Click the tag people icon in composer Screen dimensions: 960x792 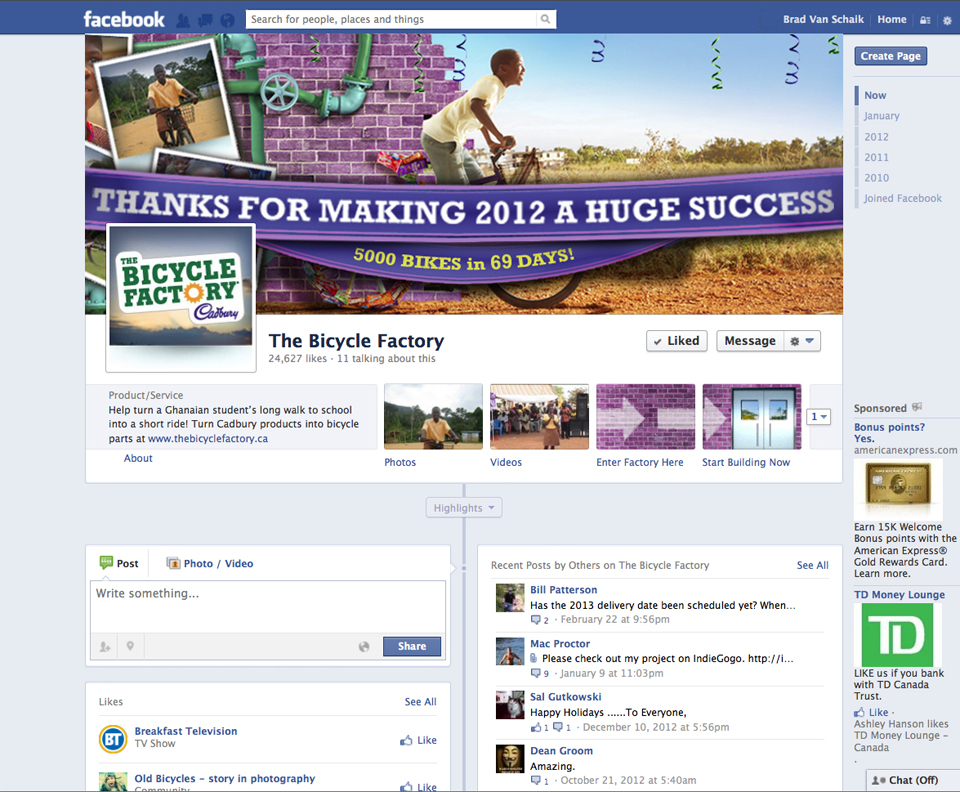point(105,646)
